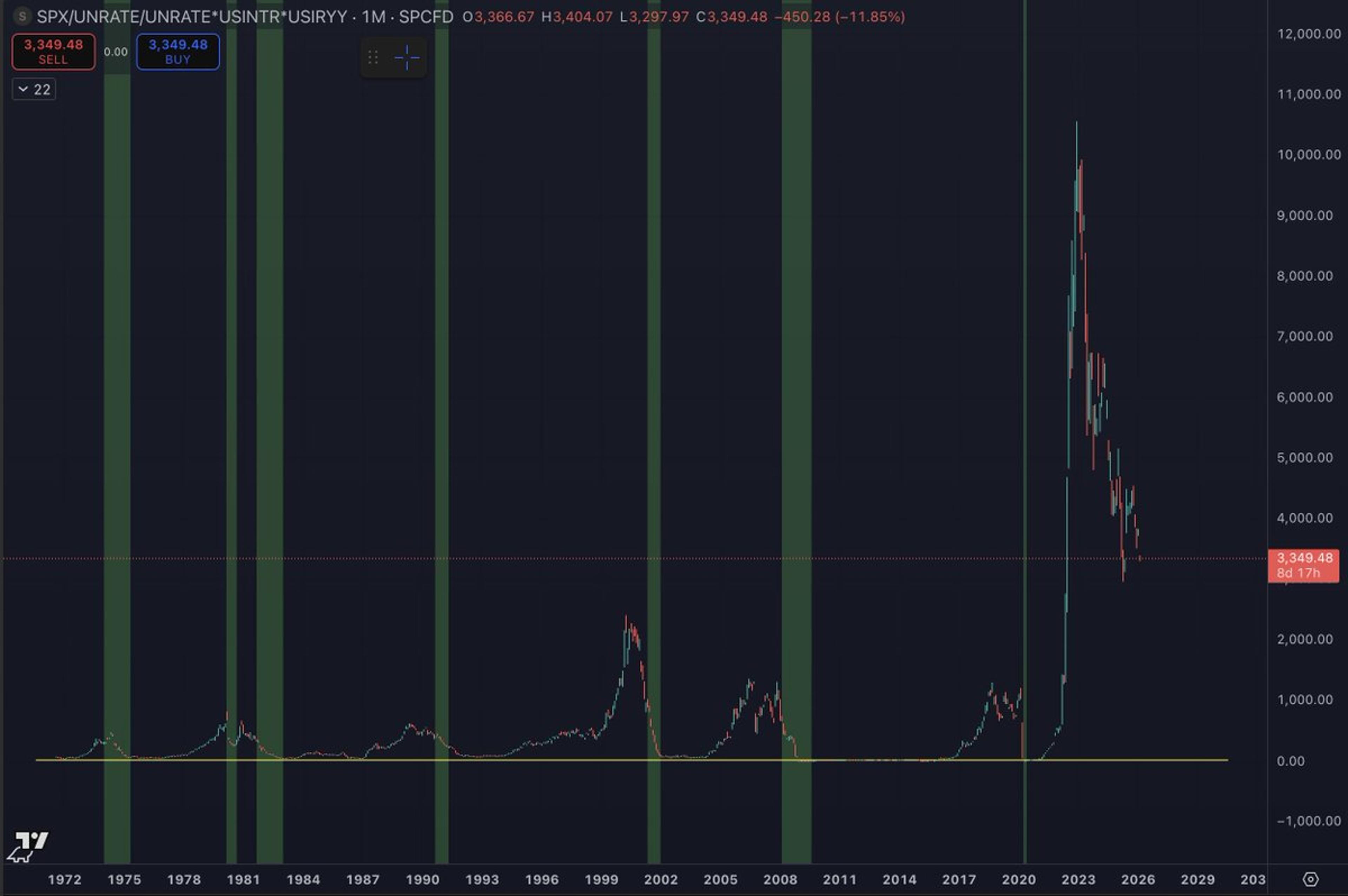Click the dotted drag handle on the floating toolbar
This screenshot has height=896, width=1348.
373,58
